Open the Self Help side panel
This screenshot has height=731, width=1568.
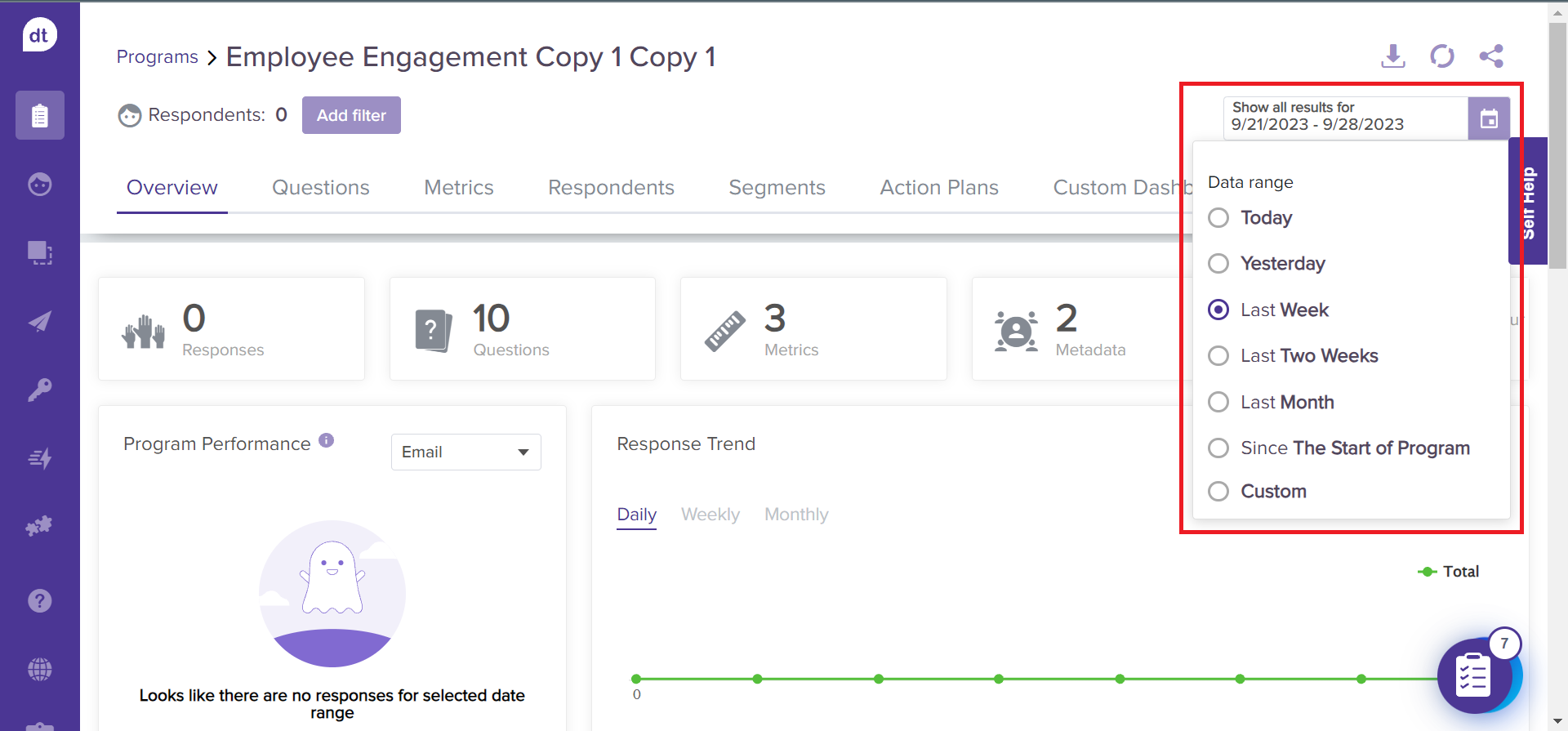click(1528, 202)
